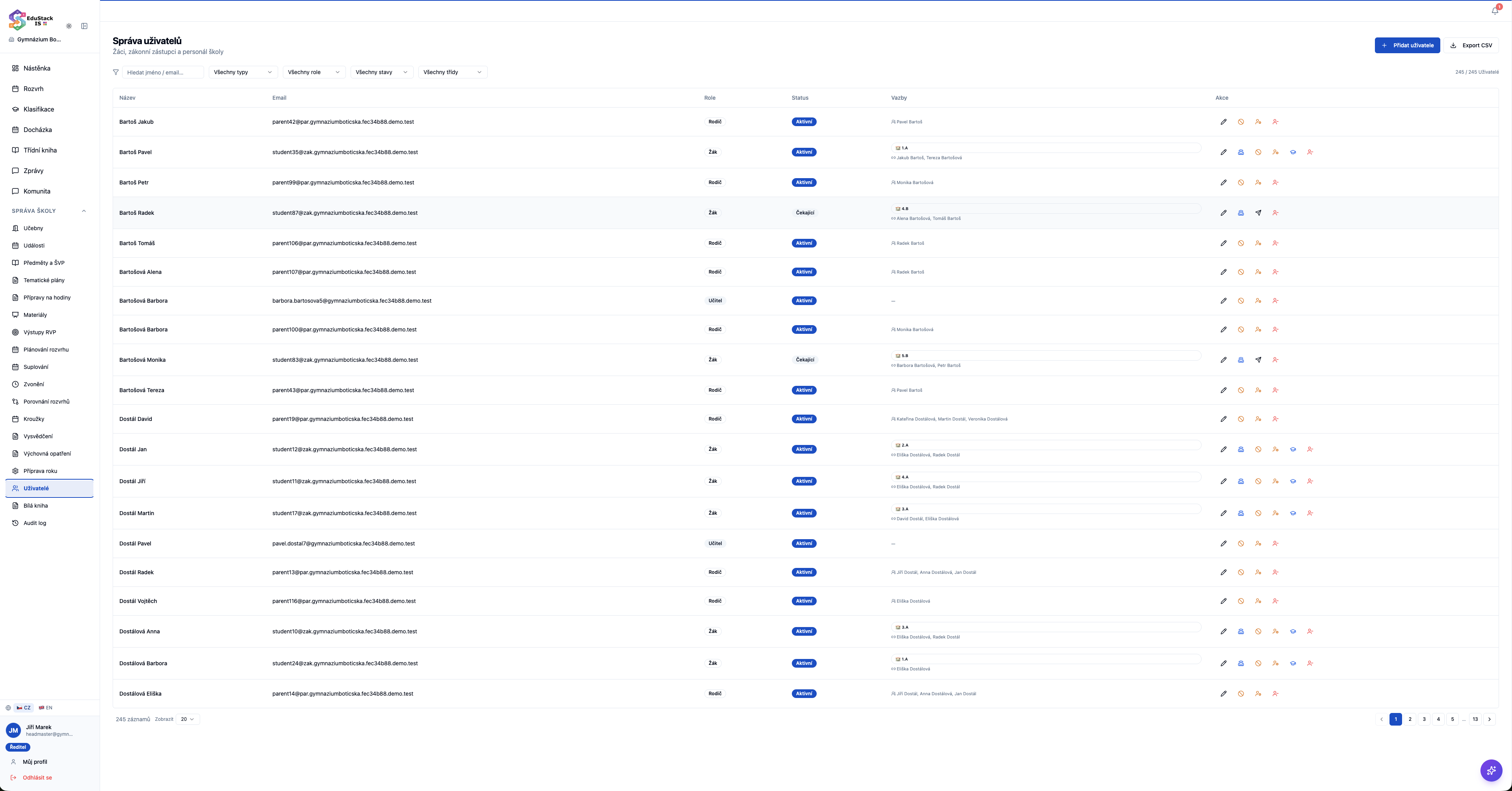Open Audit log in the sidebar
The width and height of the screenshot is (1512, 791).
tap(49, 523)
